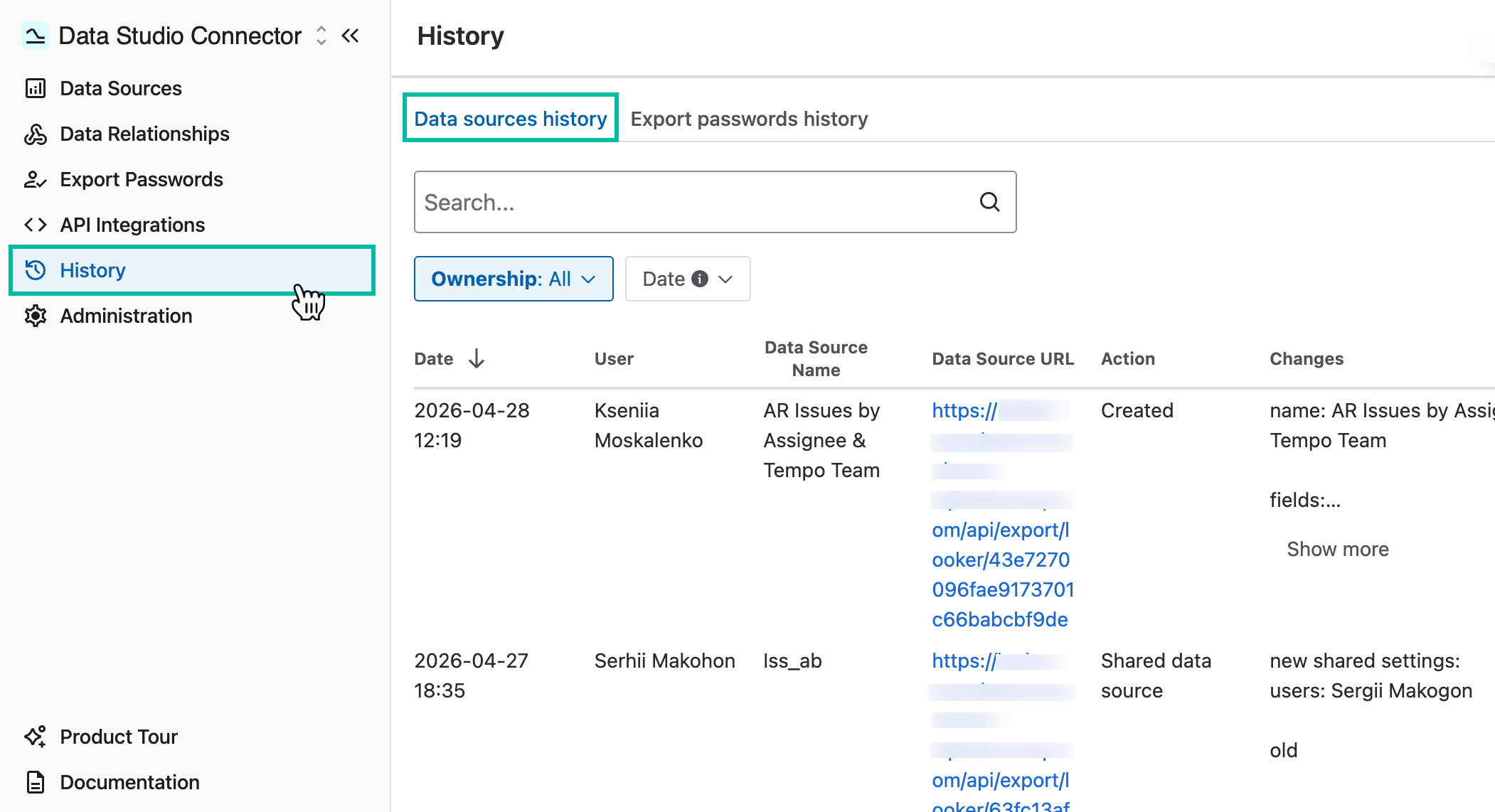Click the Iss_ab data source name
The height and width of the screenshot is (812, 1495).
[792, 661]
